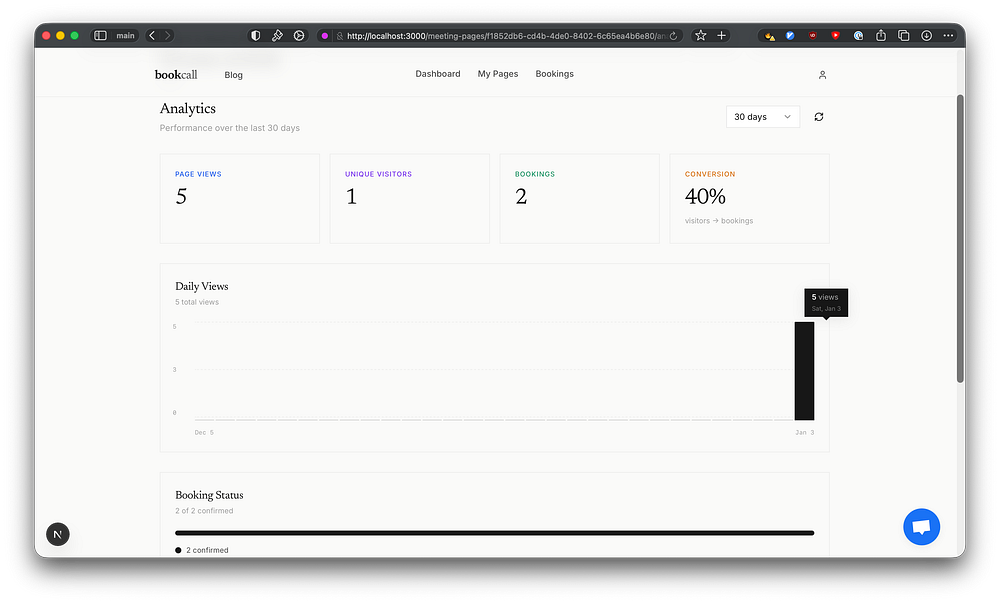Click the "2 confirmed" legend entry
This screenshot has height=603, width=1000.
202,550
